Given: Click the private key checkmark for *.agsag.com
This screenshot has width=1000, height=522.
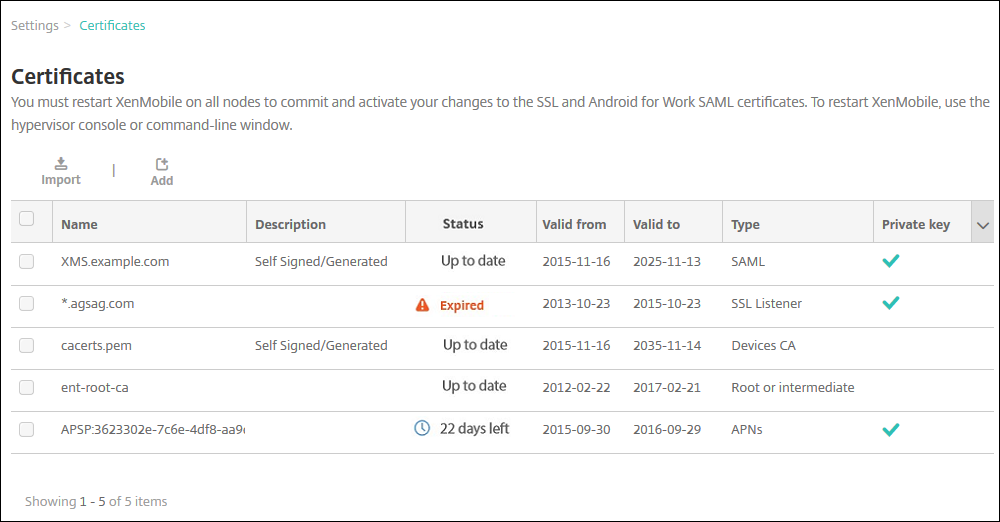Looking at the screenshot, I should [890, 303].
